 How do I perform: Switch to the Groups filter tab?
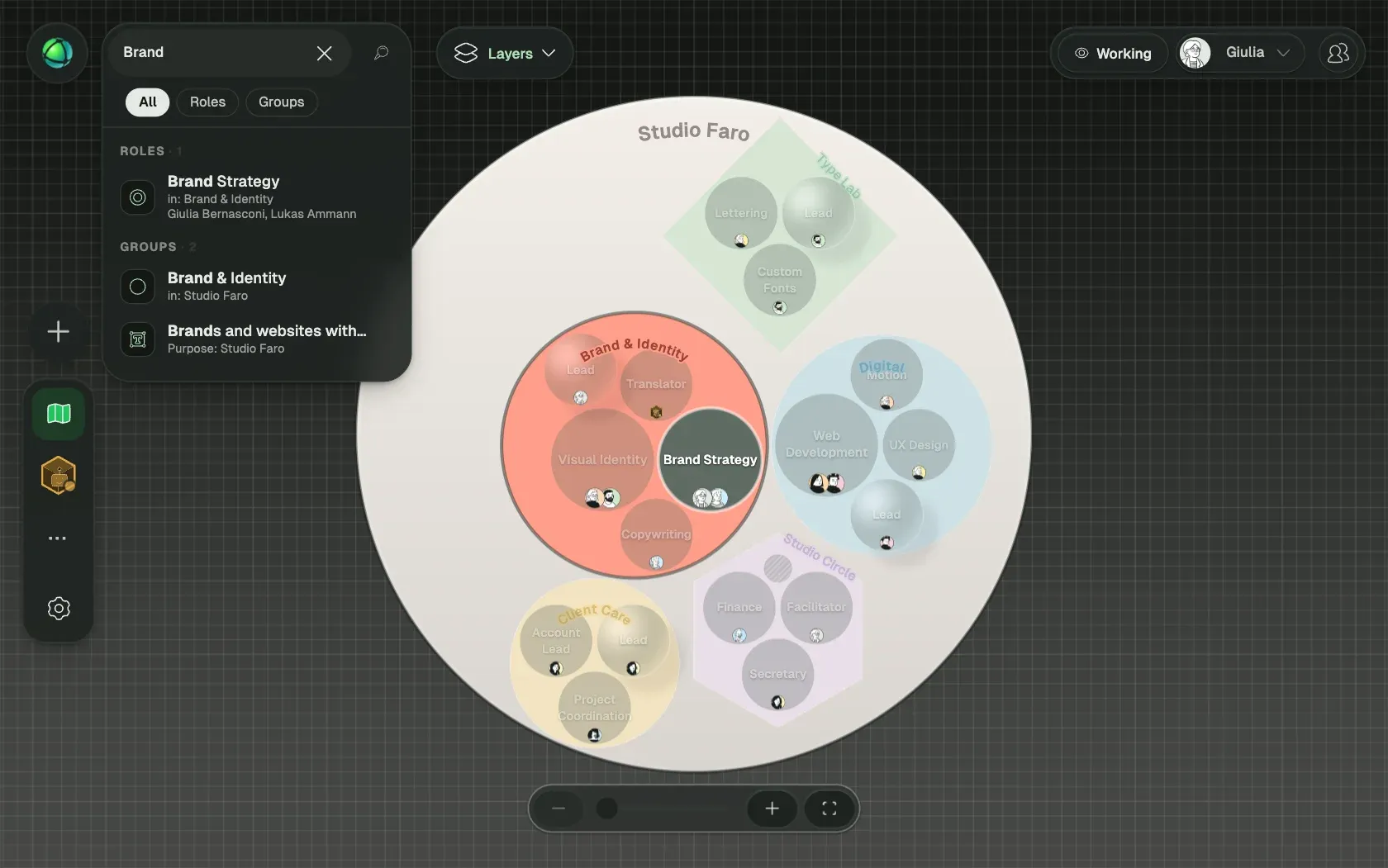[x=282, y=102]
